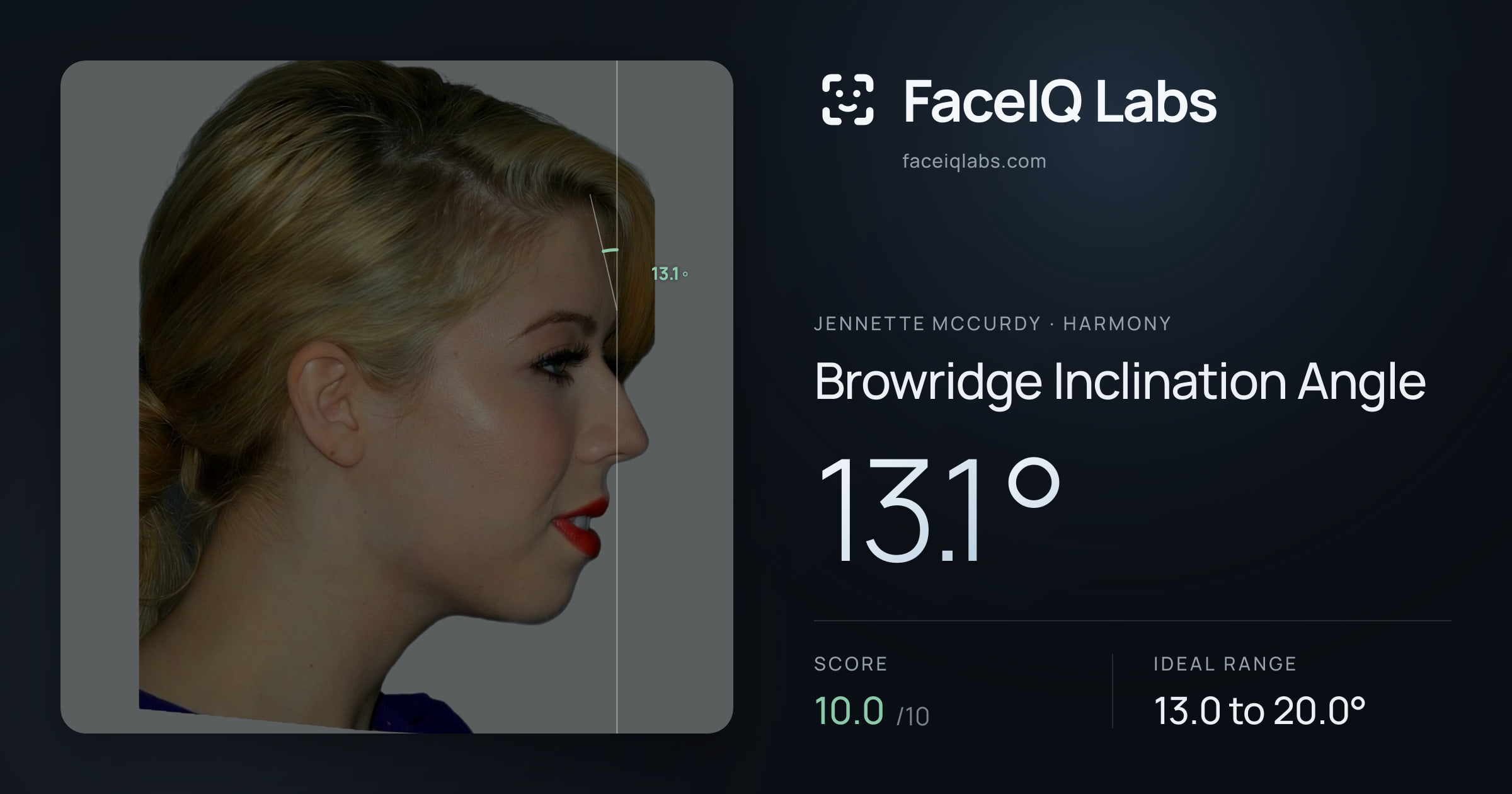The height and width of the screenshot is (794, 1512).
Task: Click the FaceIQ Labs brand title
Action: tap(1060, 101)
